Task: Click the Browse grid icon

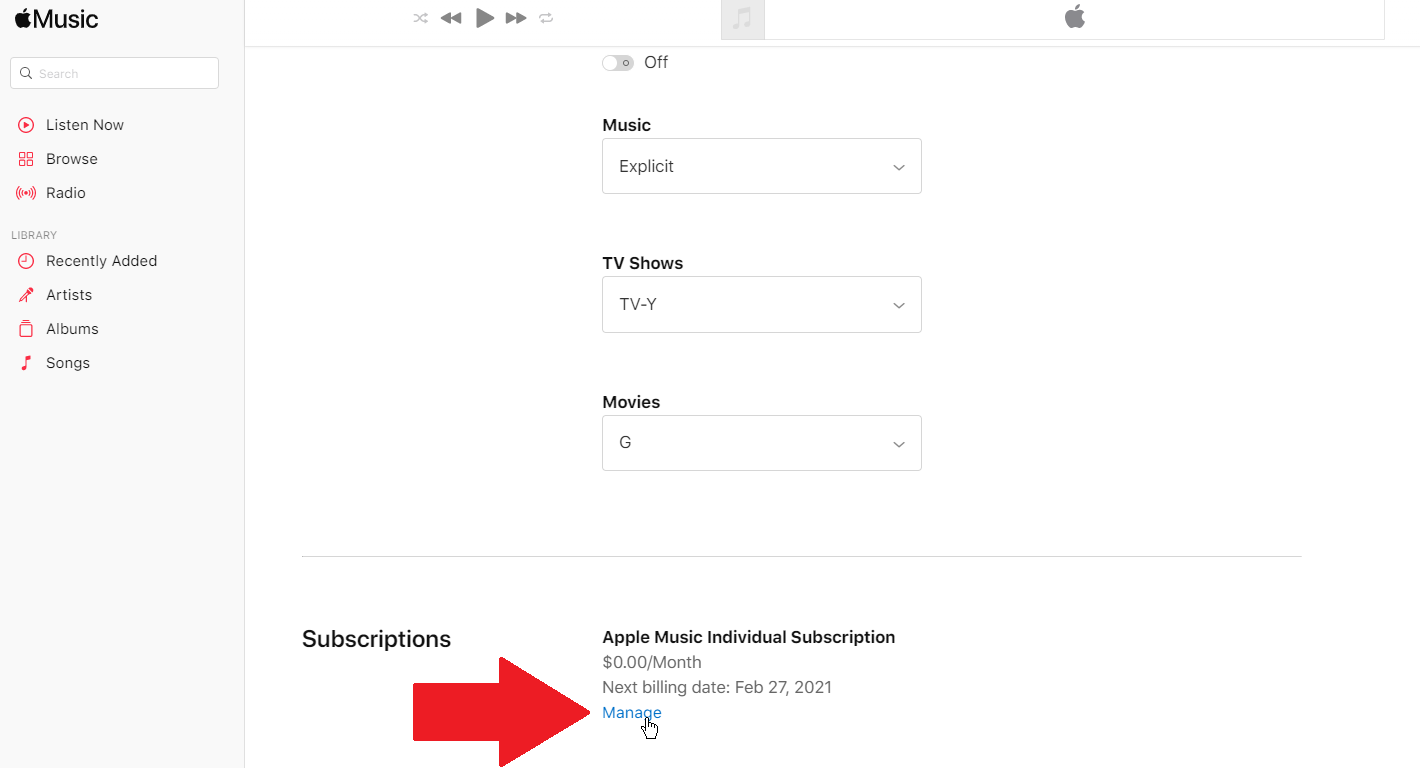Action: pyautogui.click(x=26, y=159)
